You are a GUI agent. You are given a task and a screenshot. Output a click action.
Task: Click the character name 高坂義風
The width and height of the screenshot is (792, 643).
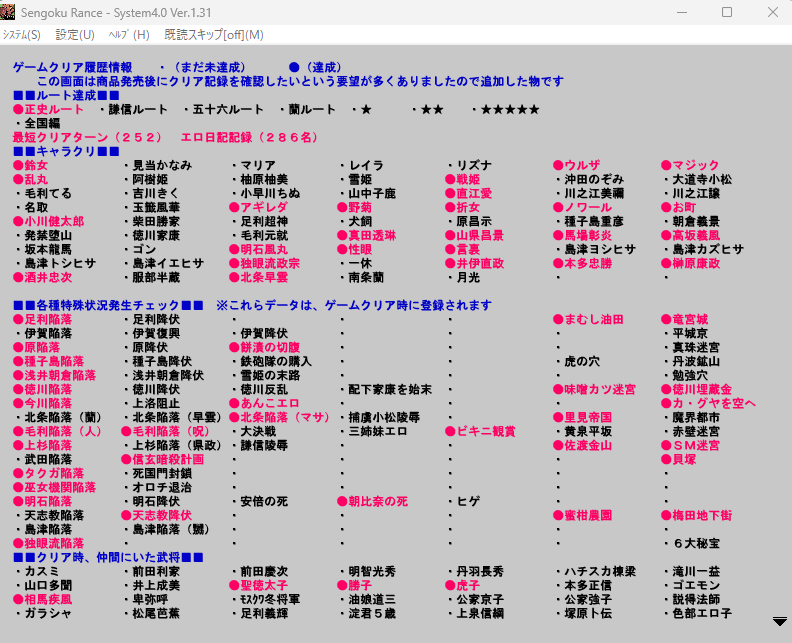tap(690, 235)
